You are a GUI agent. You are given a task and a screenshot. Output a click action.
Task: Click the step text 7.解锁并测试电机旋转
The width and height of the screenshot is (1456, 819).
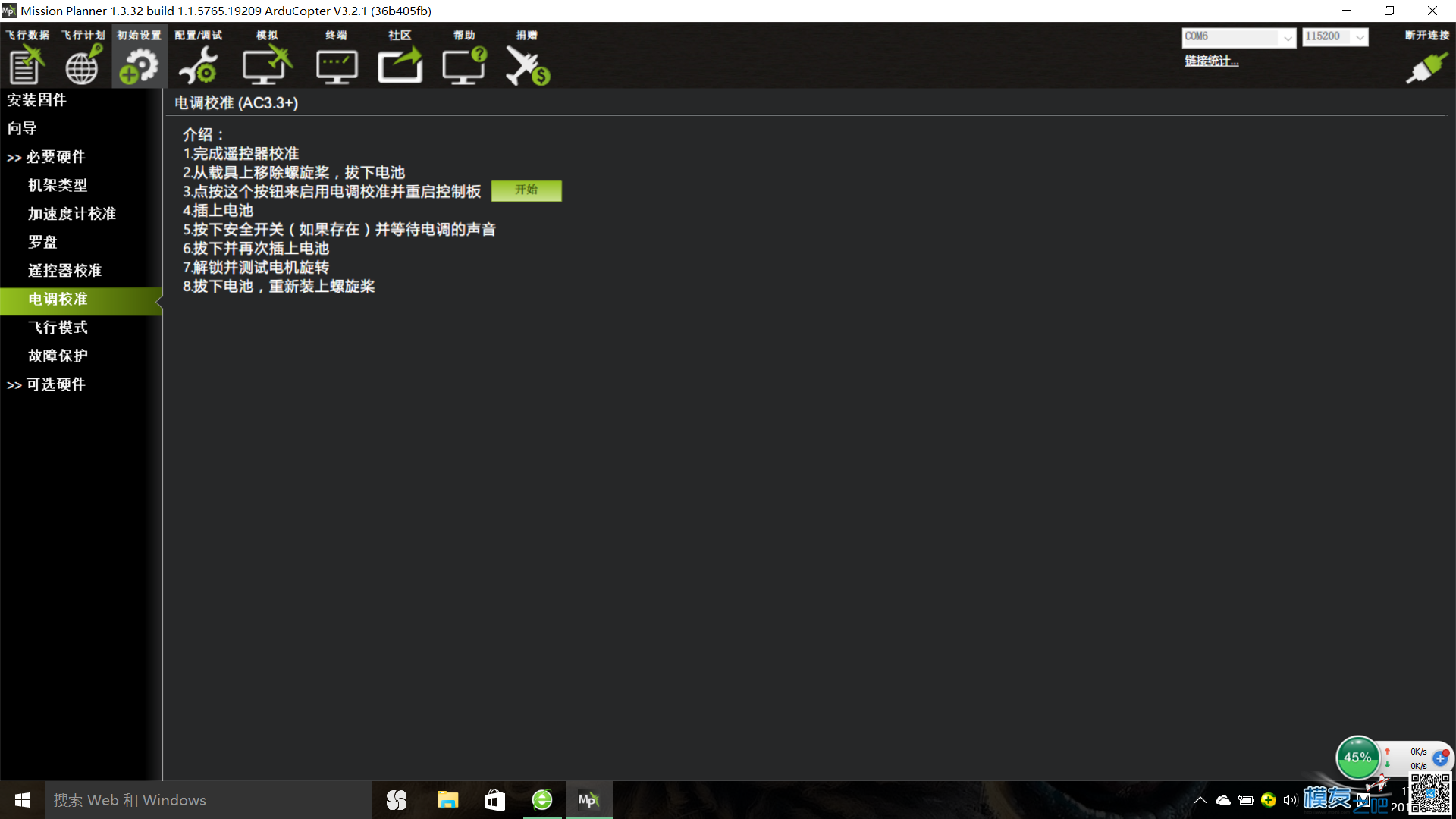[x=256, y=268]
